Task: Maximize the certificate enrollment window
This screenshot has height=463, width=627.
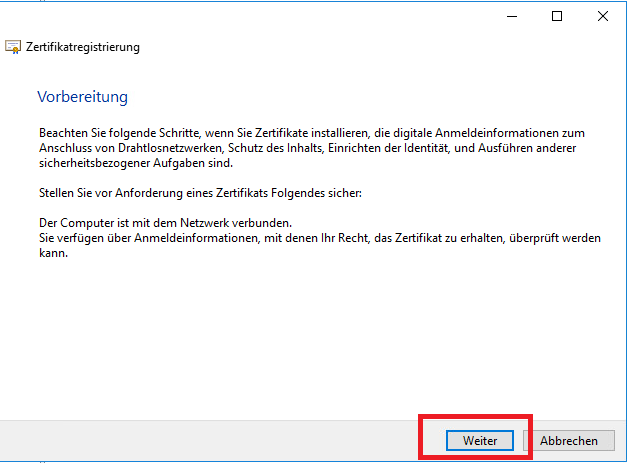Action: click(557, 16)
